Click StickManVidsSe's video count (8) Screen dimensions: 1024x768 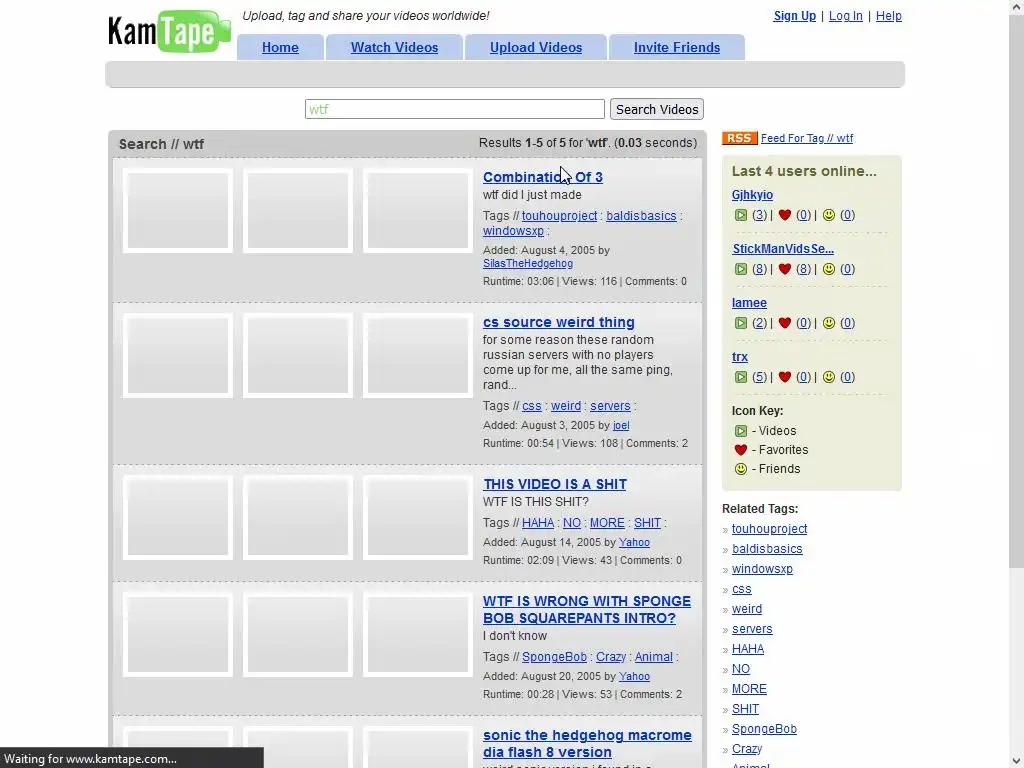(760, 269)
